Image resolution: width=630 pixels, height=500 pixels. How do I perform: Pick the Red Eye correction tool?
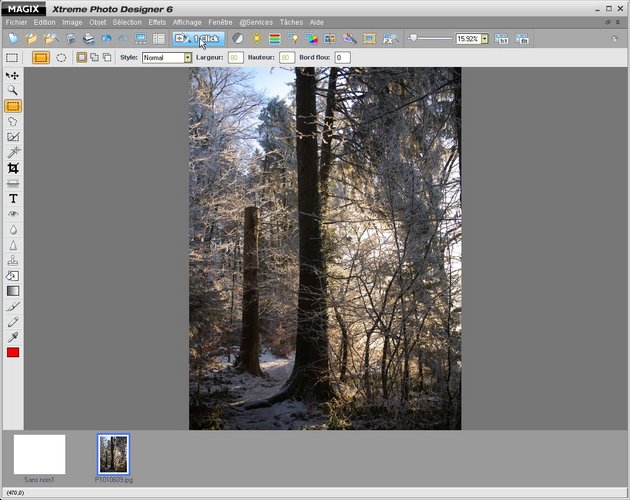click(x=13, y=214)
